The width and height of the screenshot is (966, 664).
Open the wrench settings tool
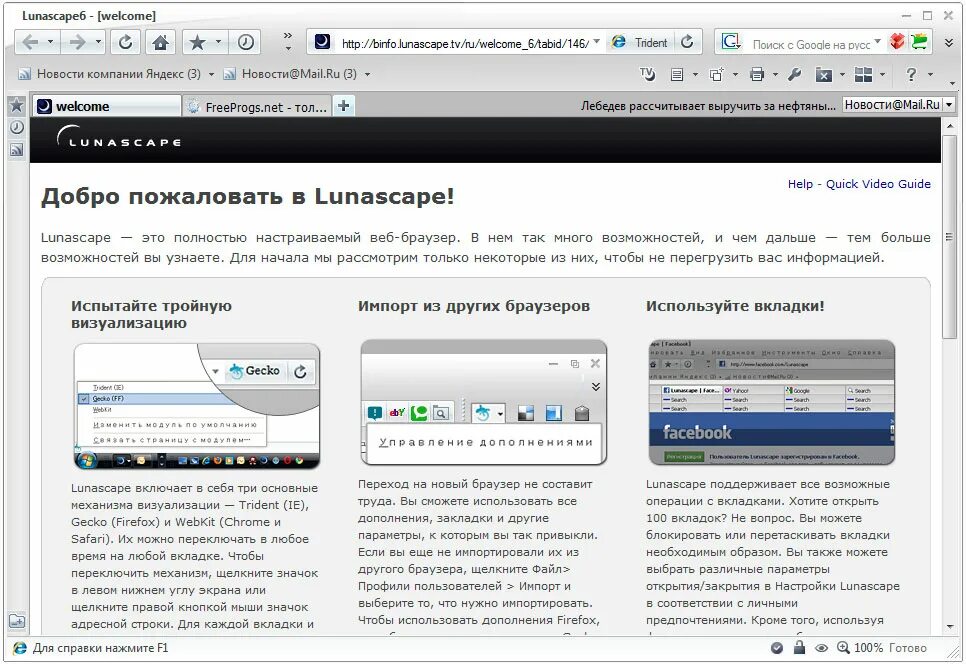click(794, 75)
